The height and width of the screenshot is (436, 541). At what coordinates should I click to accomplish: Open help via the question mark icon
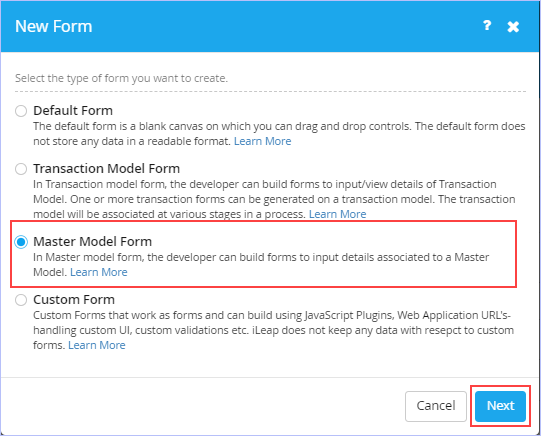pyautogui.click(x=487, y=26)
